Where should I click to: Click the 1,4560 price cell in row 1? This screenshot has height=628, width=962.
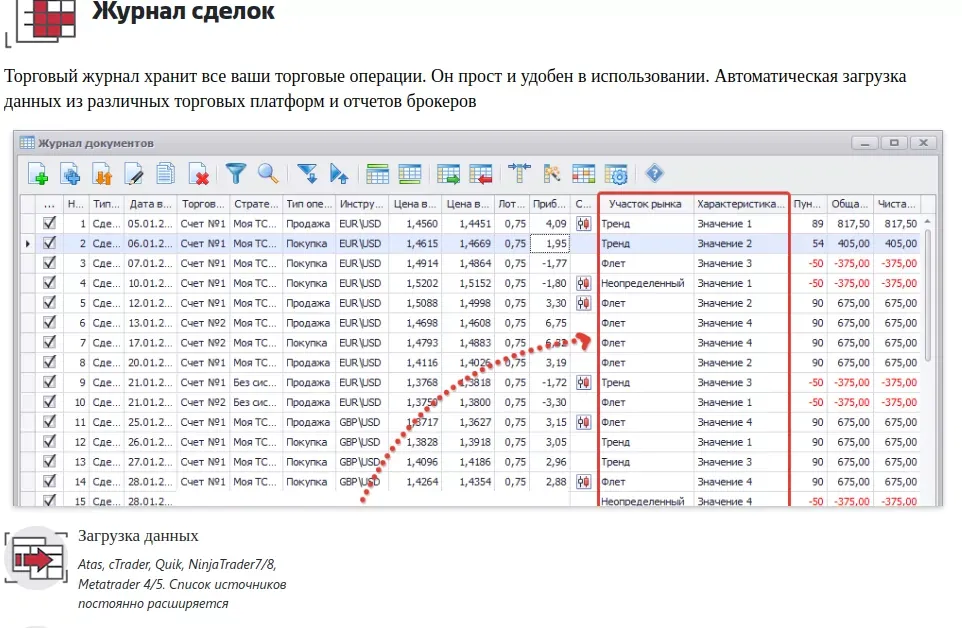(x=415, y=224)
